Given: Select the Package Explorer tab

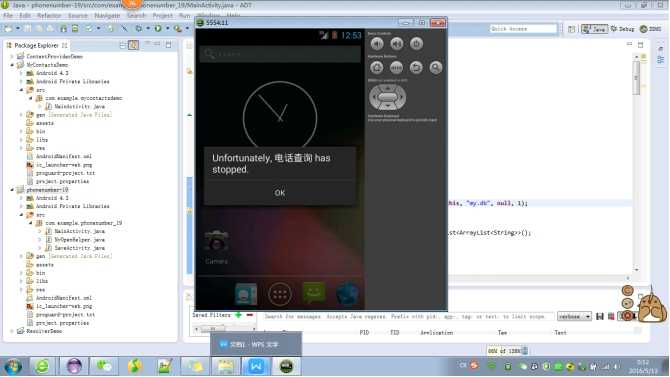Looking at the screenshot, I should (x=37, y=45).
